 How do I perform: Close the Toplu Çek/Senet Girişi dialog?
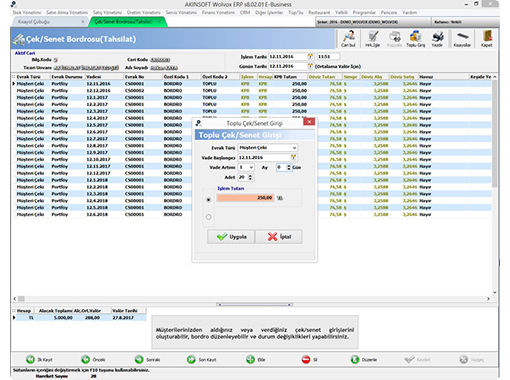[309, 122]
